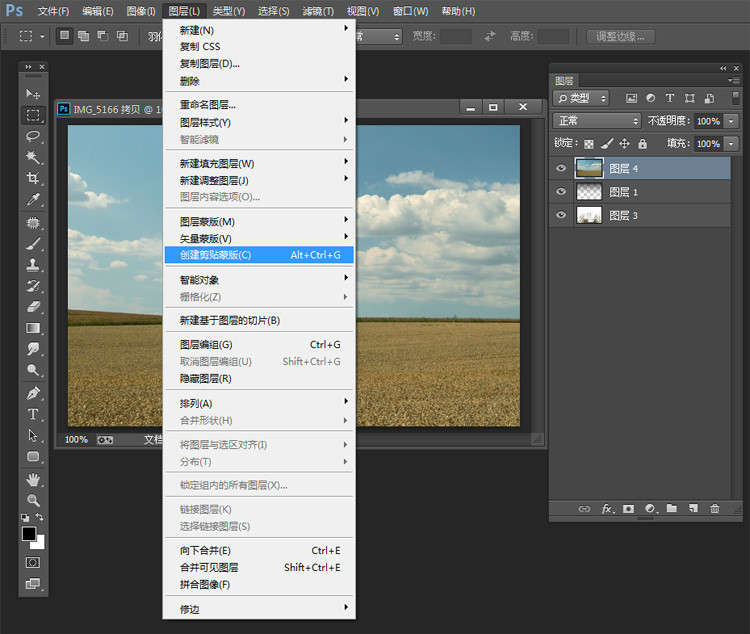This screenshot has height=634, width=750.
Task: Toggle the lock all padlock for layer
Action: point(643,144)
